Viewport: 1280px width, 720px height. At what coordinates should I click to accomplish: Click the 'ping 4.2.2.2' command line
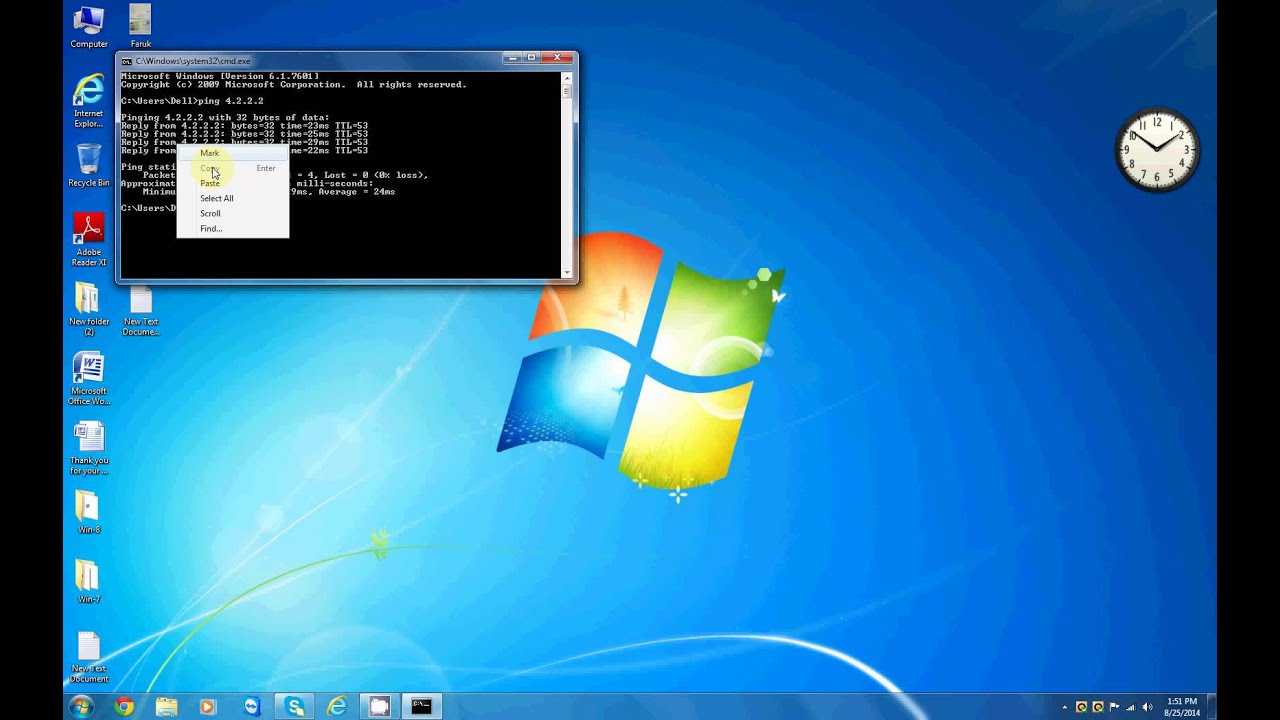[192, 101]
